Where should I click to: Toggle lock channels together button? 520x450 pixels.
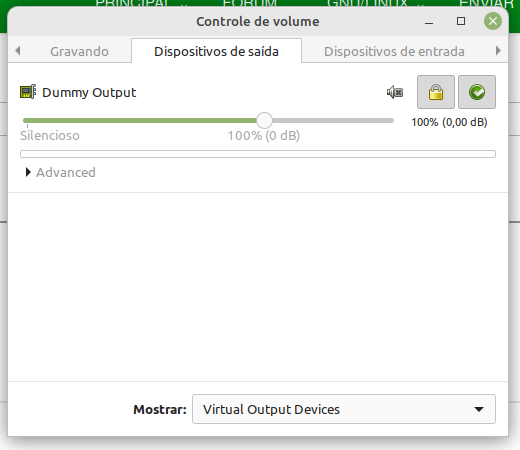pos(436,92)
